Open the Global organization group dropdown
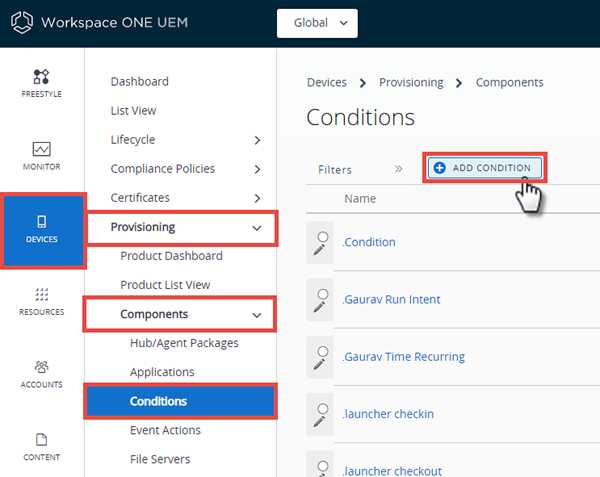This screenshot has height=477, width=600. (317, 23)
